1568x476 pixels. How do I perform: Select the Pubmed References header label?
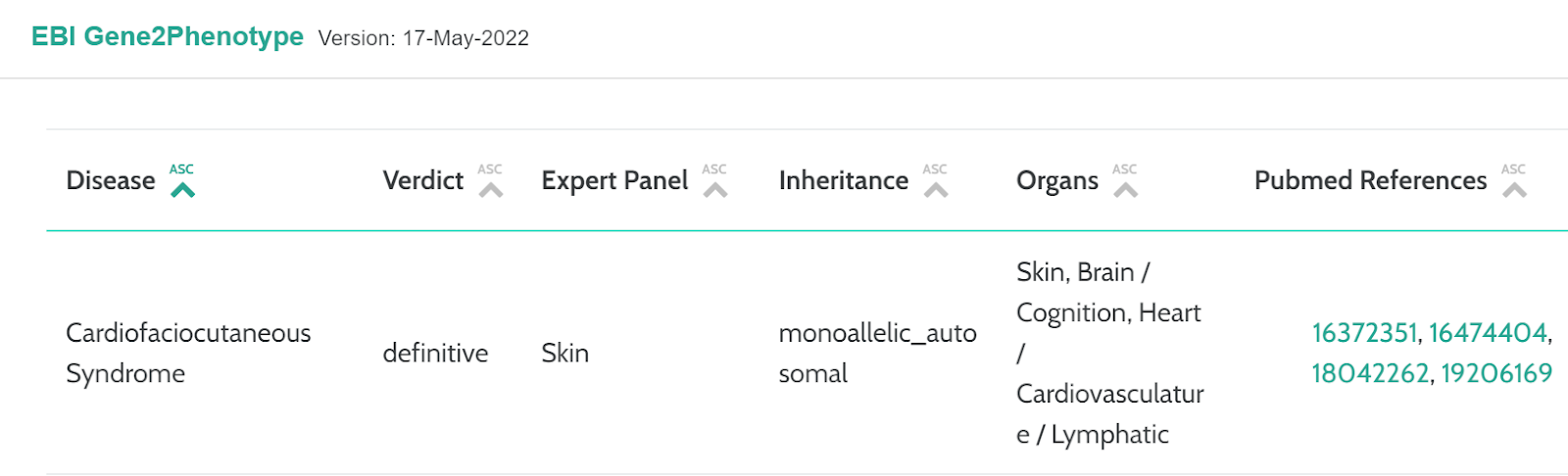[x=1370, y=181]
